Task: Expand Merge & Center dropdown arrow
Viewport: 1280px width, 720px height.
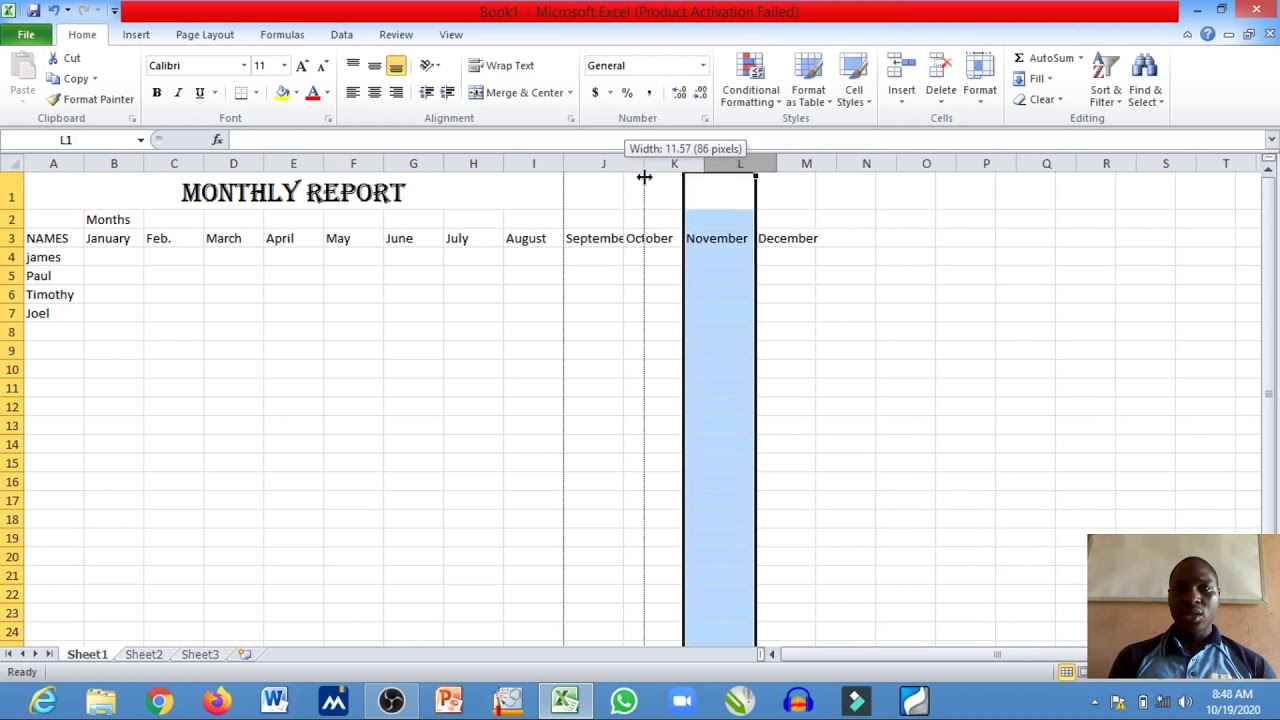Action: click(570, 93)
